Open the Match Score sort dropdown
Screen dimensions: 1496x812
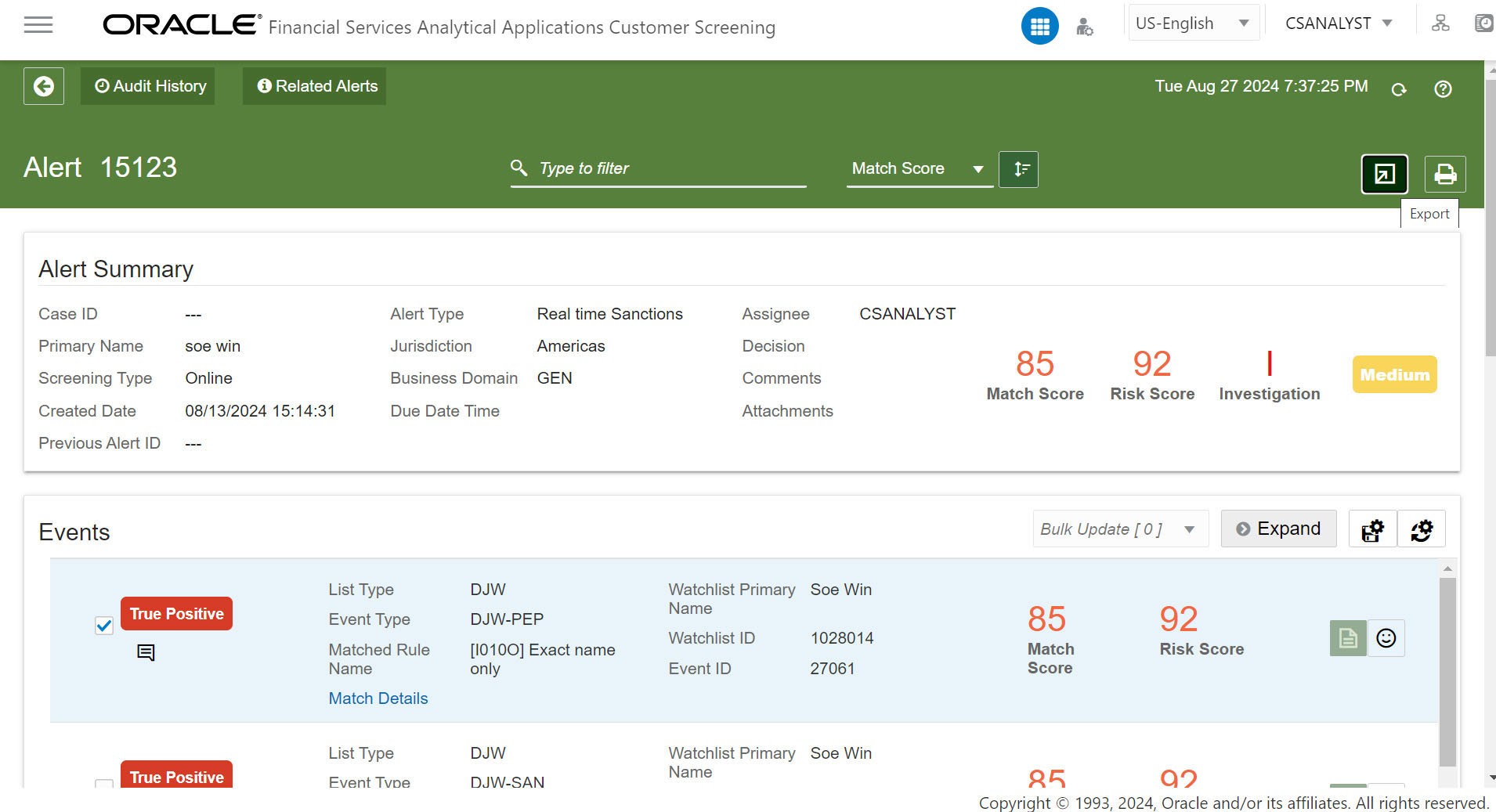pyautogui.click(x=918, y=169)
